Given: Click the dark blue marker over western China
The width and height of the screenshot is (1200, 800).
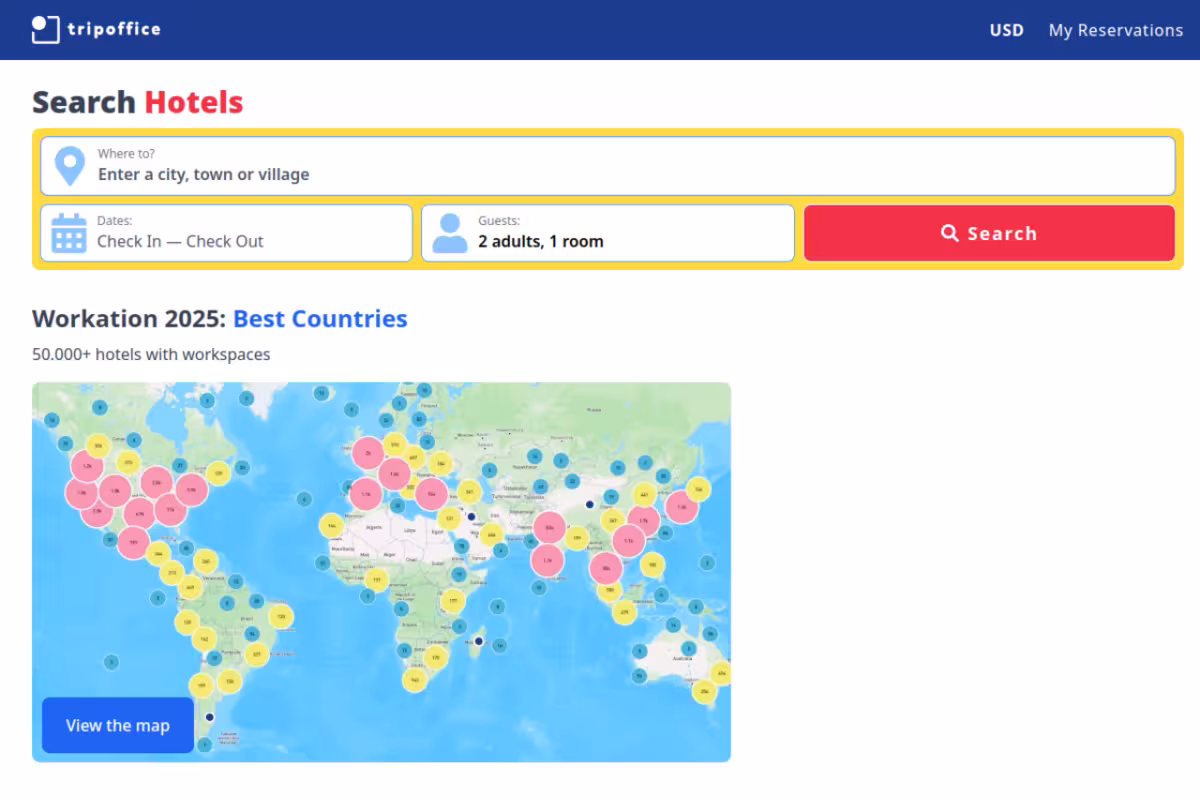Looking at the screenshot, I should point(589,504).
